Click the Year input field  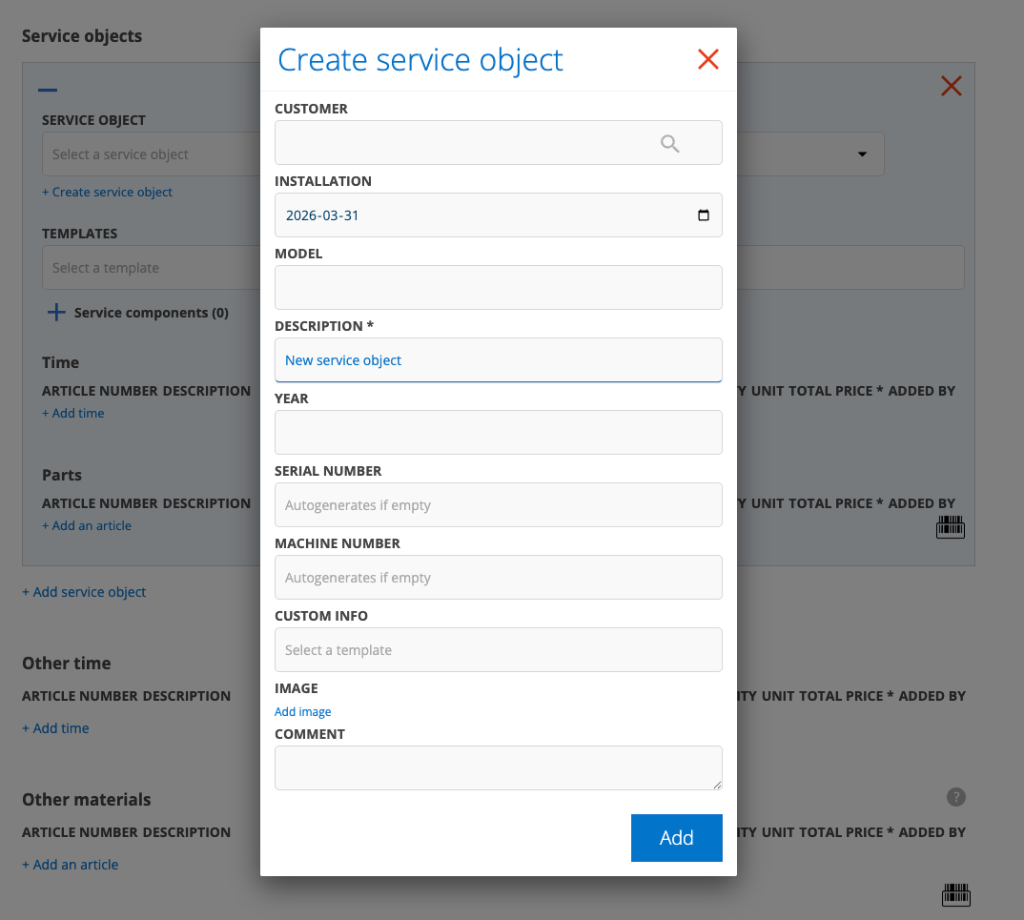498,433
